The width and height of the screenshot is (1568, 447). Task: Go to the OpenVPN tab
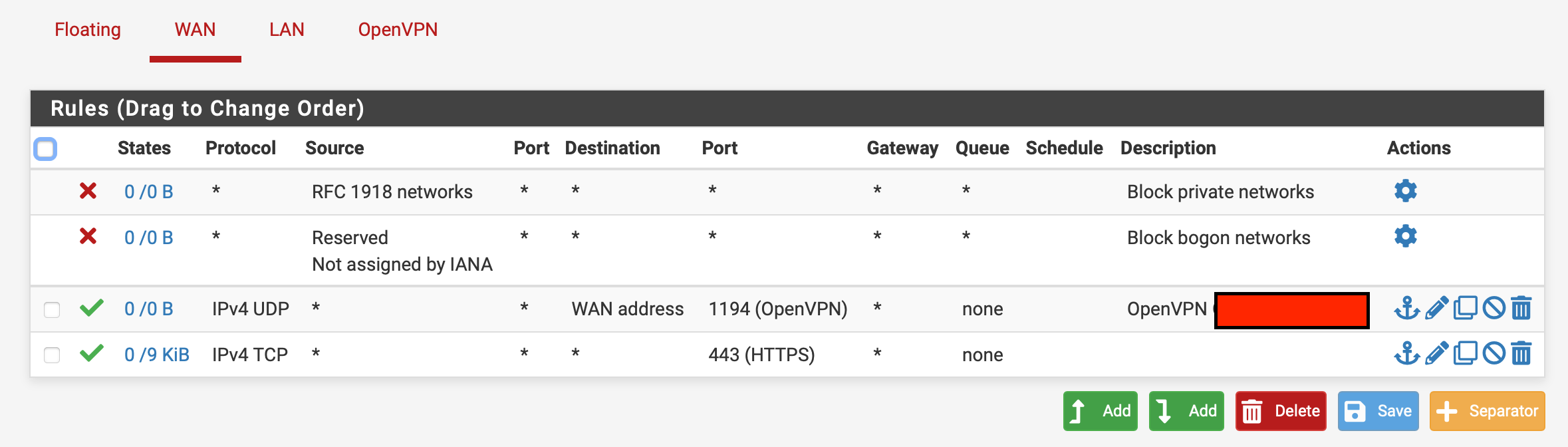[x=398, y=30]
